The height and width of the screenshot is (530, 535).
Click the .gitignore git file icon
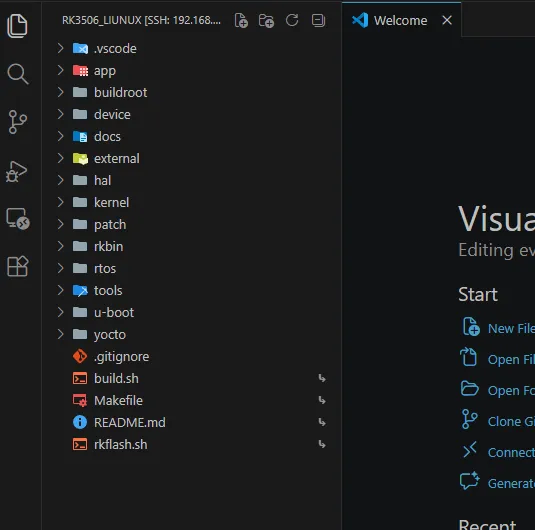[x=80, y=356]
